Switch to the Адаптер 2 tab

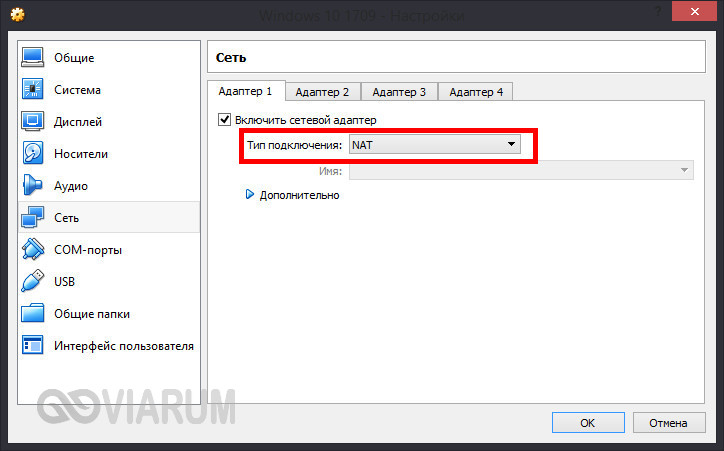click(322, 92)
